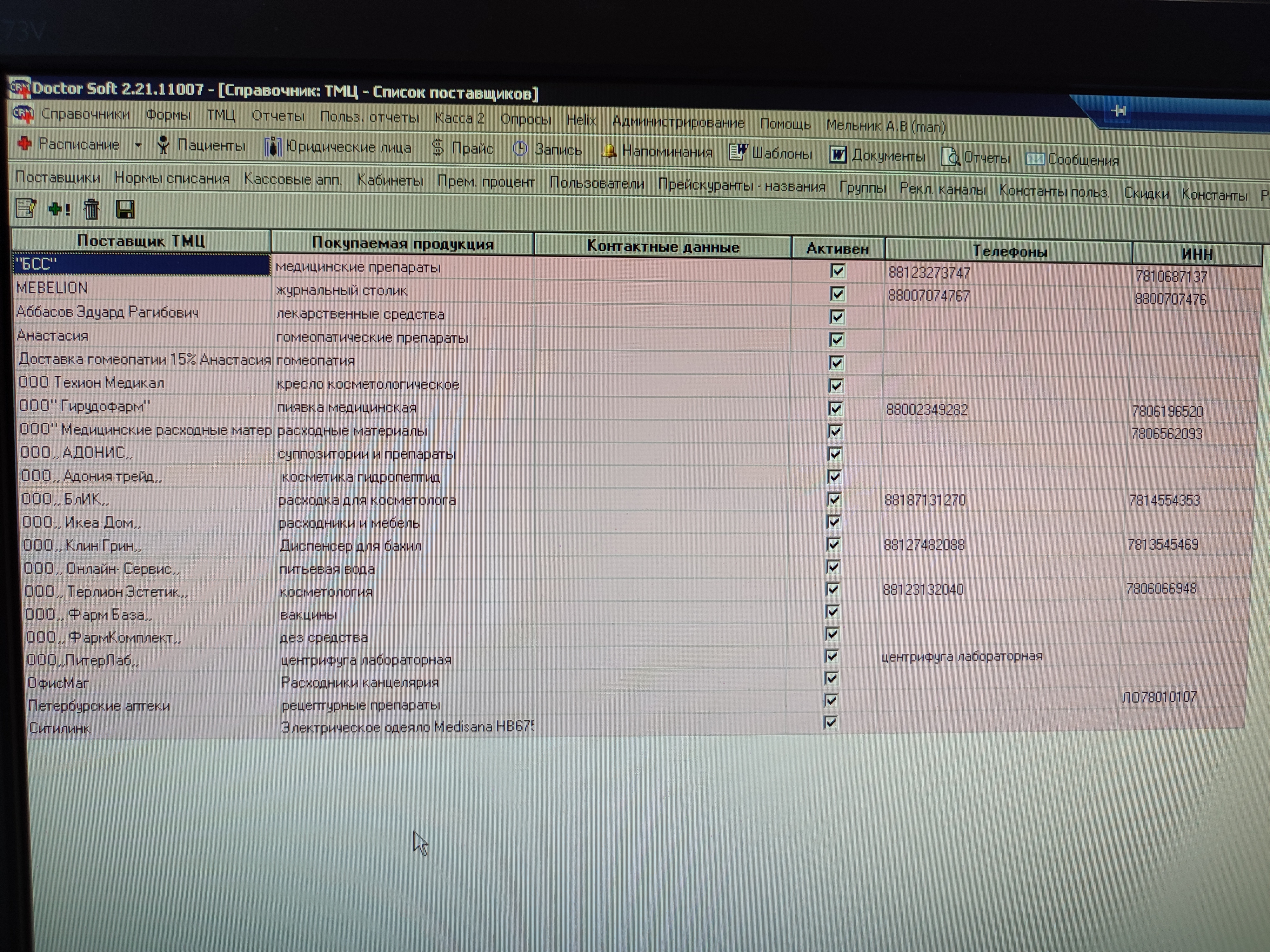Delete the selected supplier with the trash icon
1270x952 pixels.
click(x=91, y=209)
